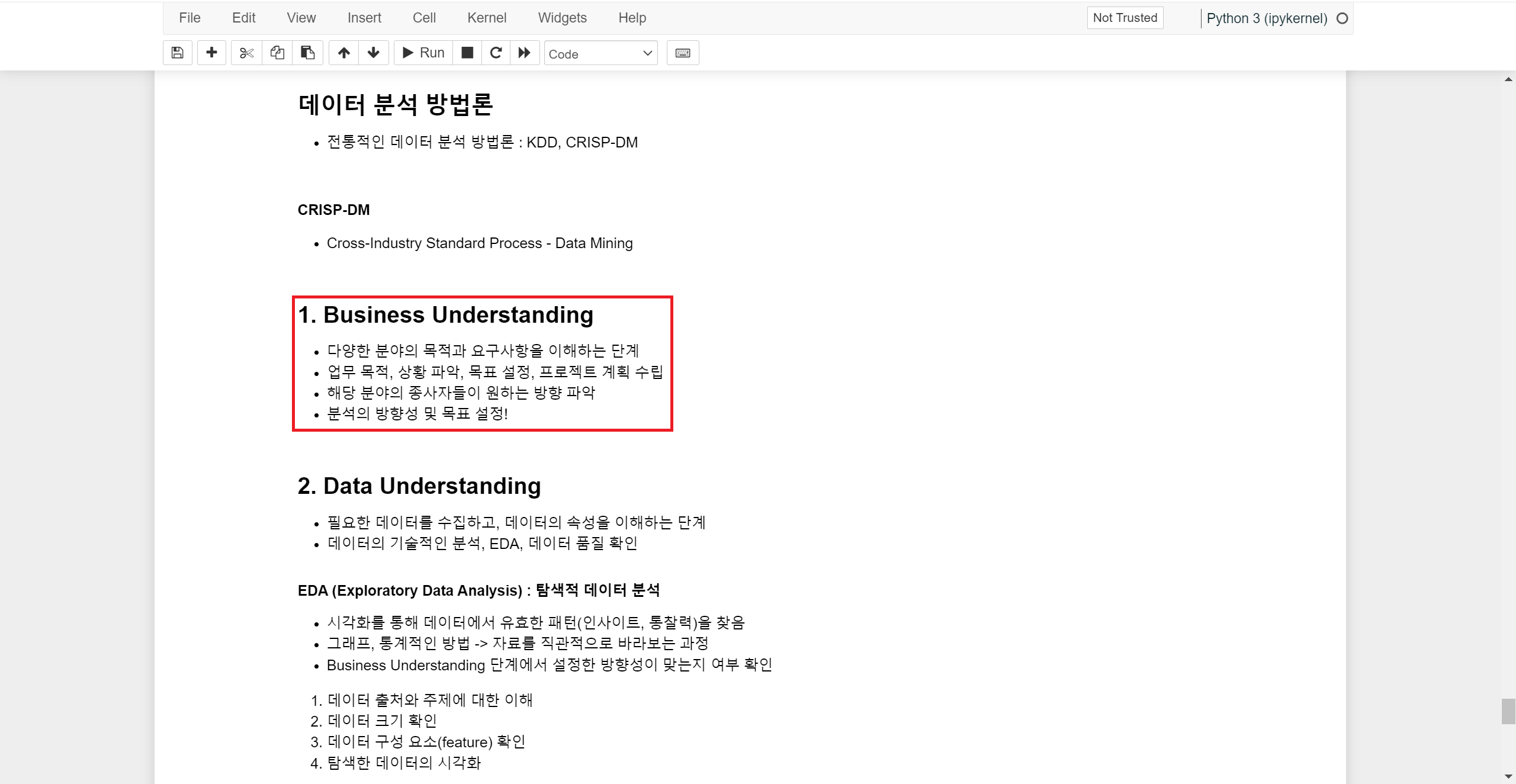
Task: Open the Insert menu
Action: (x=364, y=18)
